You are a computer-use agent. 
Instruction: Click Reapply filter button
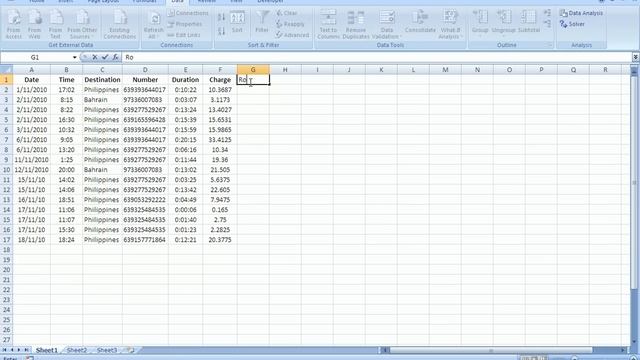(x=290, y=24)
